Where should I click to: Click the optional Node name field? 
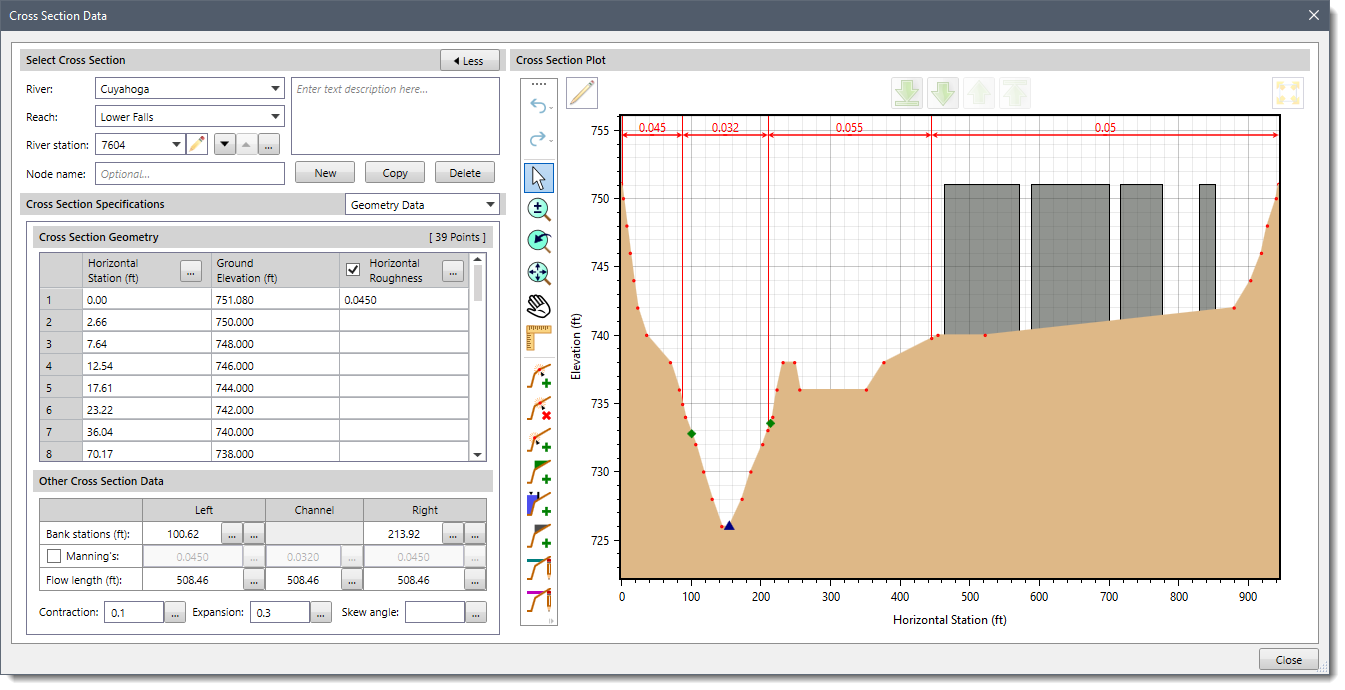point(189,171)
